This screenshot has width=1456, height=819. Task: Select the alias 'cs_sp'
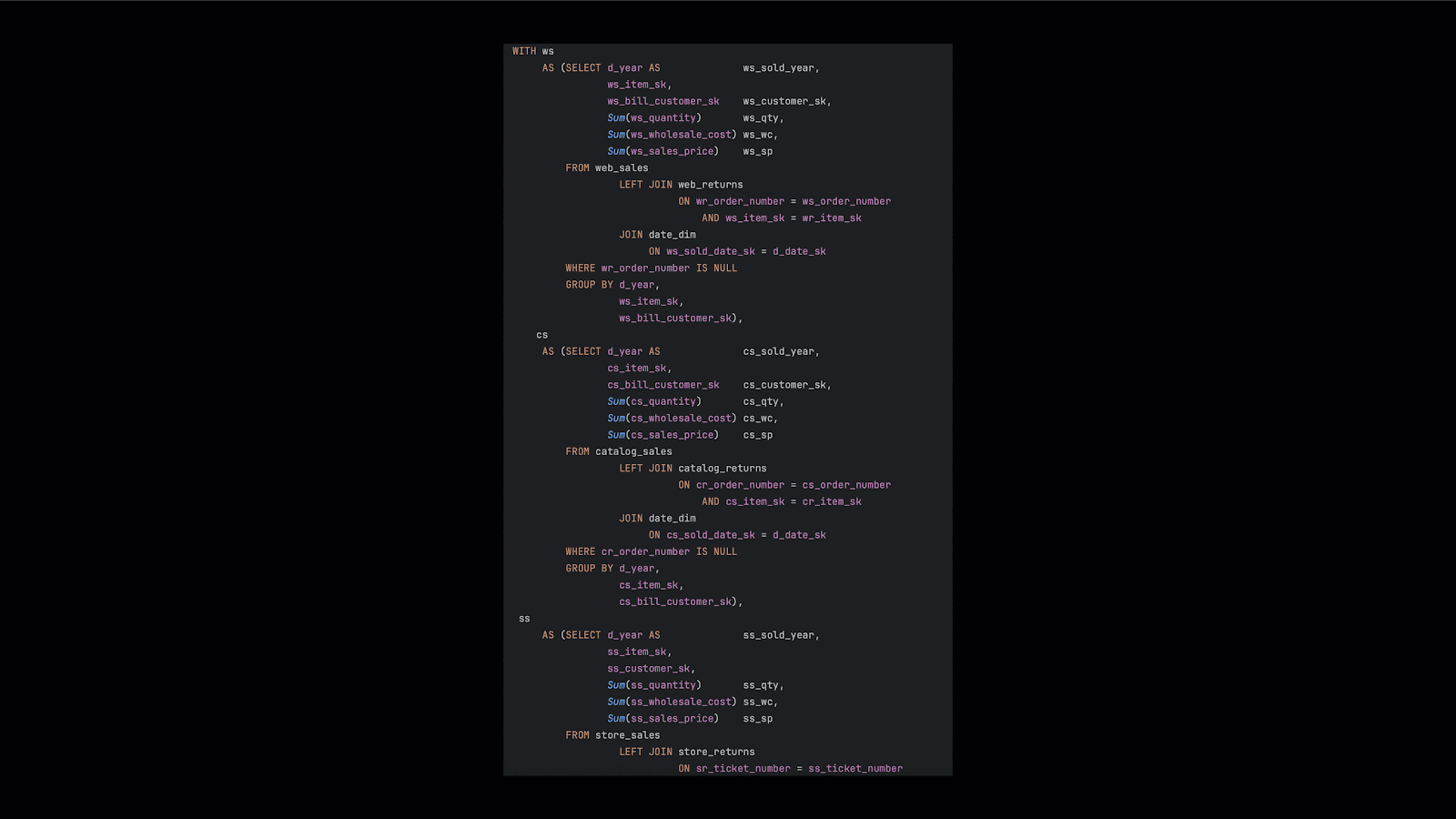(757, 435)
